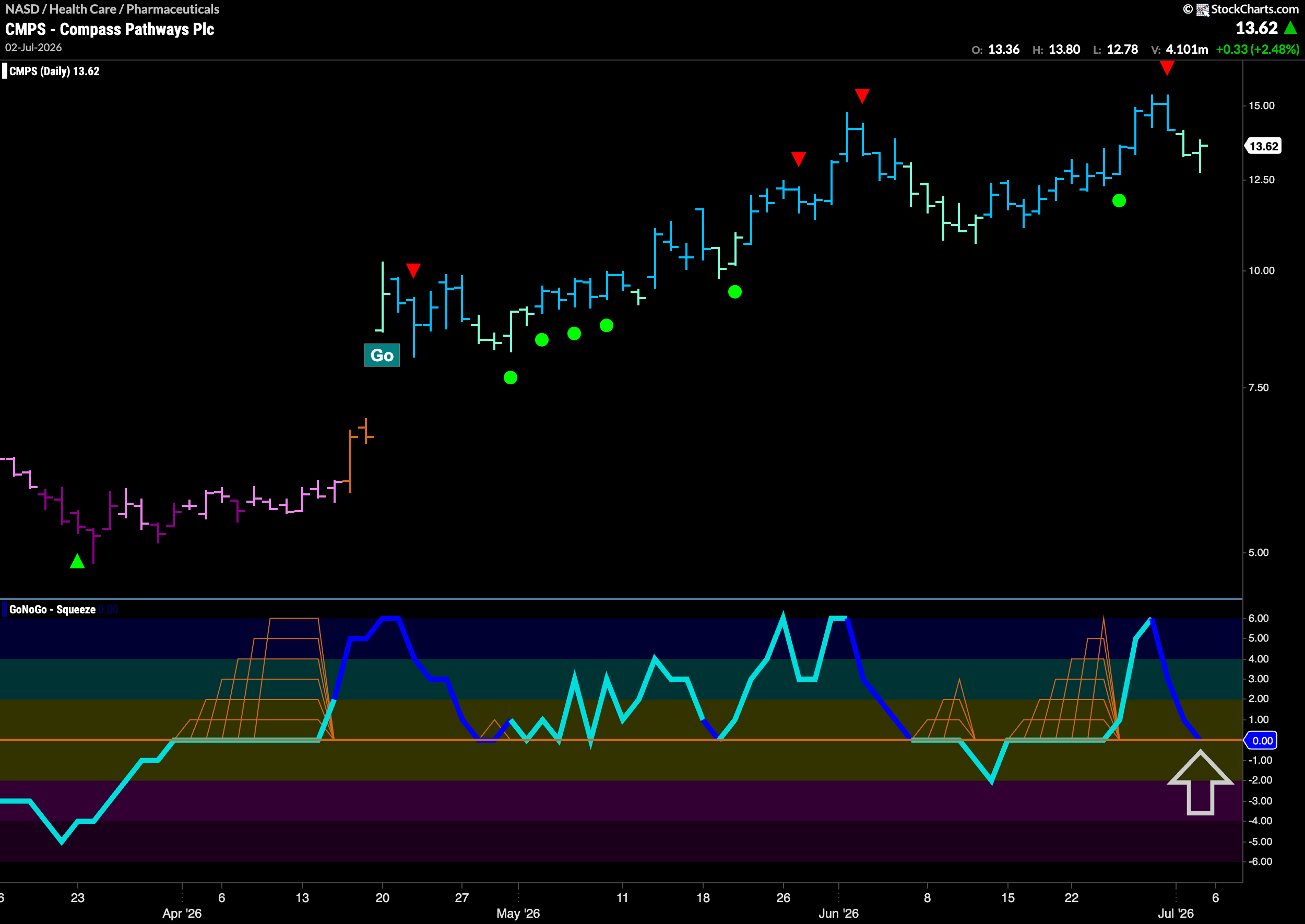Click the Jun '26 date axis label

[838, 913]
